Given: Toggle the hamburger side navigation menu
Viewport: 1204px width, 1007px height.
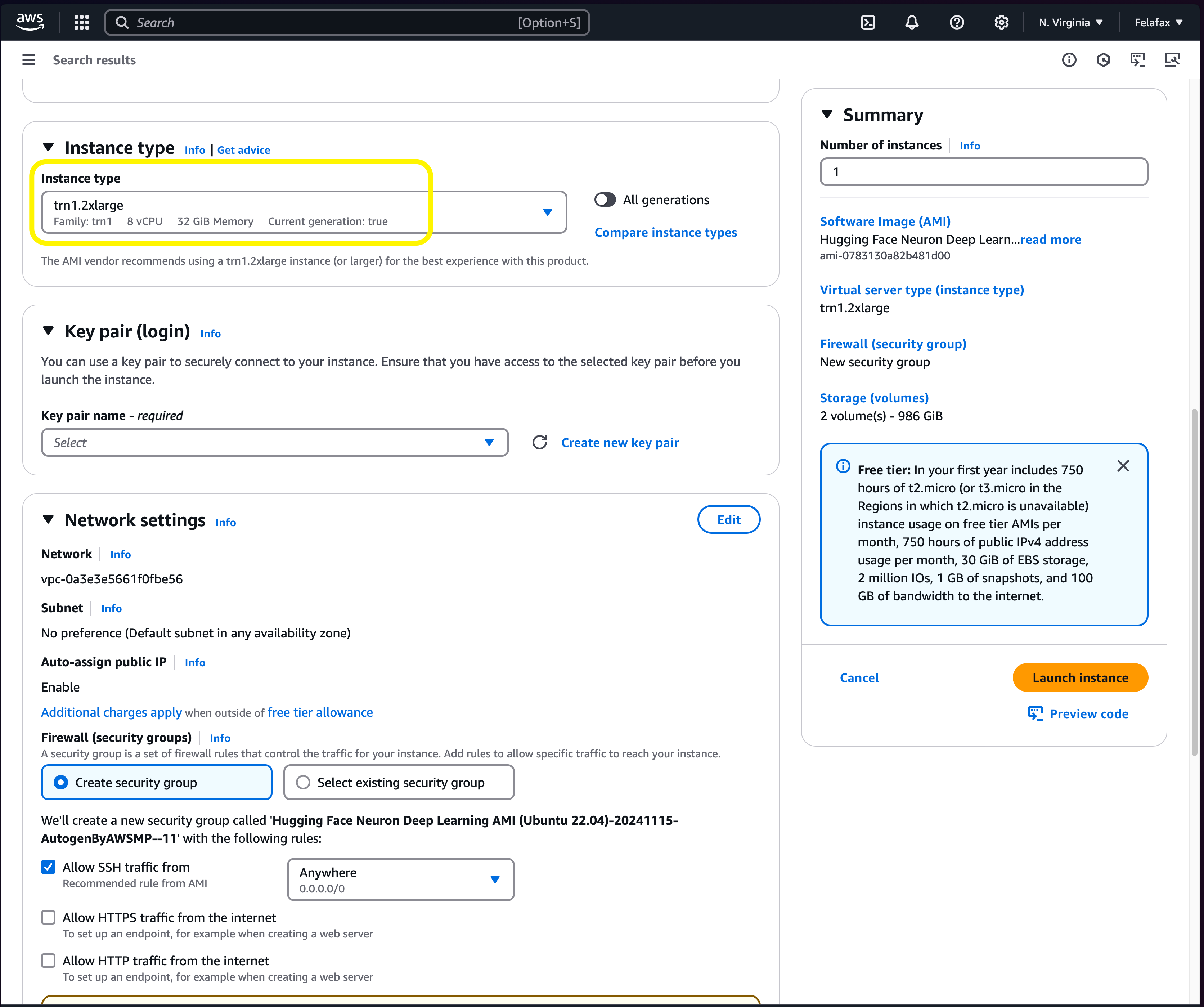Looking at the screenshot, I should point(29,60).
